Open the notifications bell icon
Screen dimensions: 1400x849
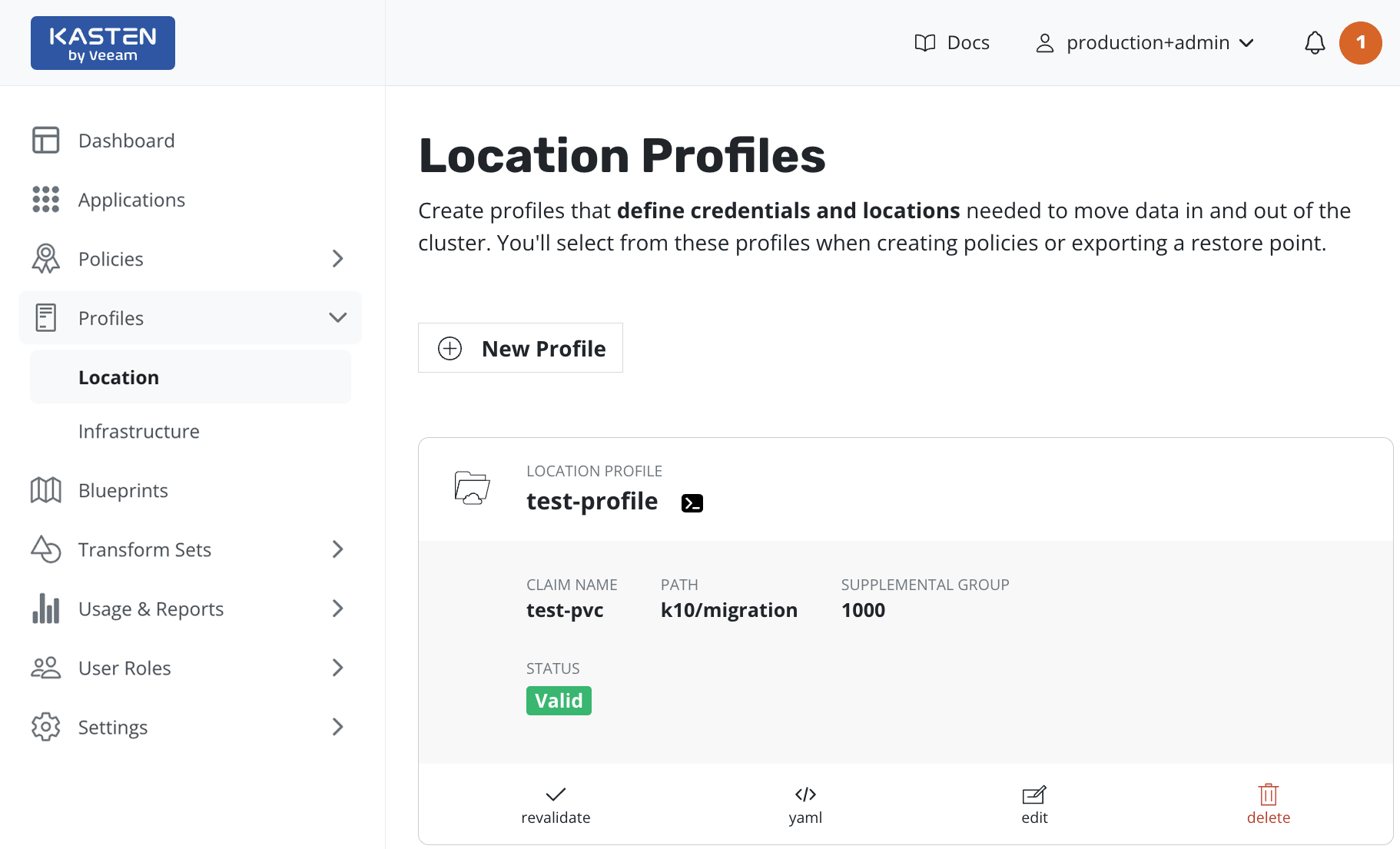1315,43
